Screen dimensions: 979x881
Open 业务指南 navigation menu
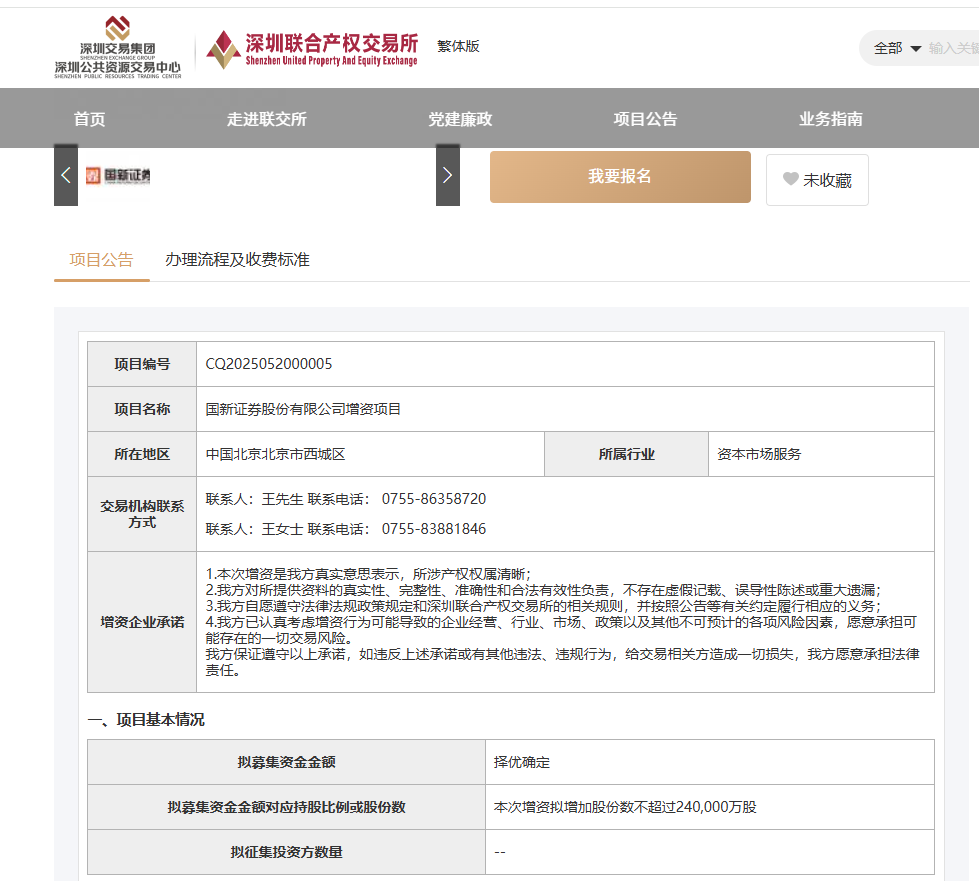tap(831, 119)
